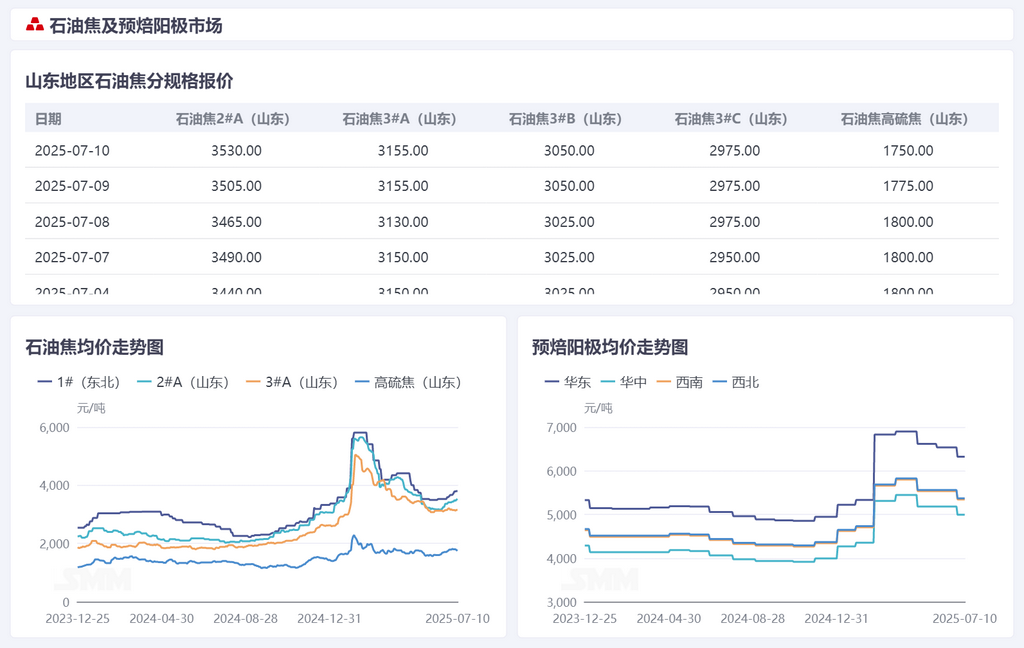This screenshot has width=1024, height=648.
Task: Toggle 西北 series in anode legend
Action: (736, 382)
